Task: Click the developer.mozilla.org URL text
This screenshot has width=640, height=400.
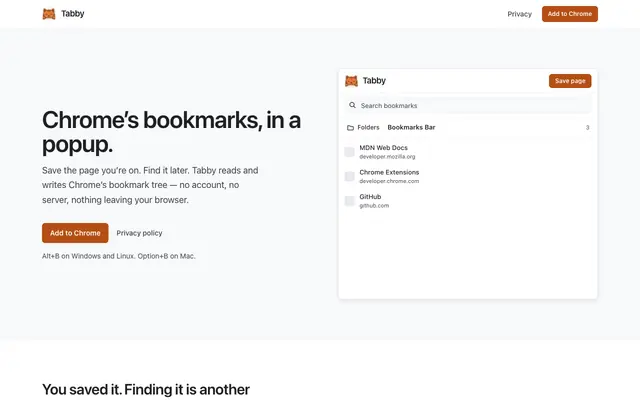Action: coord(387,157)
